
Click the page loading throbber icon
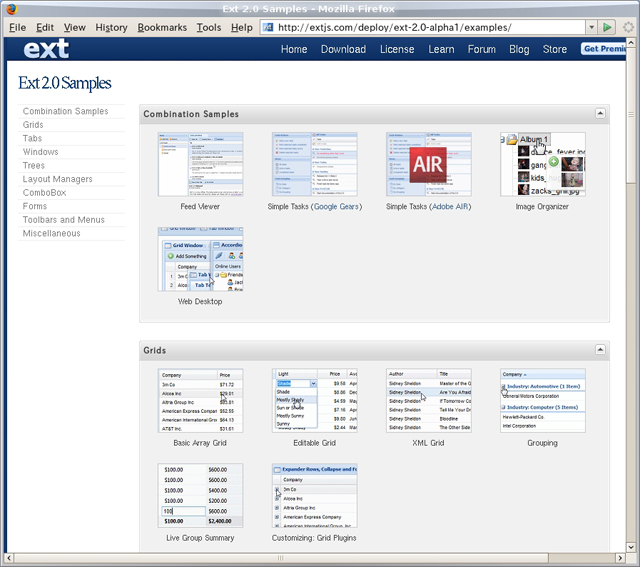tap(628, 27)
